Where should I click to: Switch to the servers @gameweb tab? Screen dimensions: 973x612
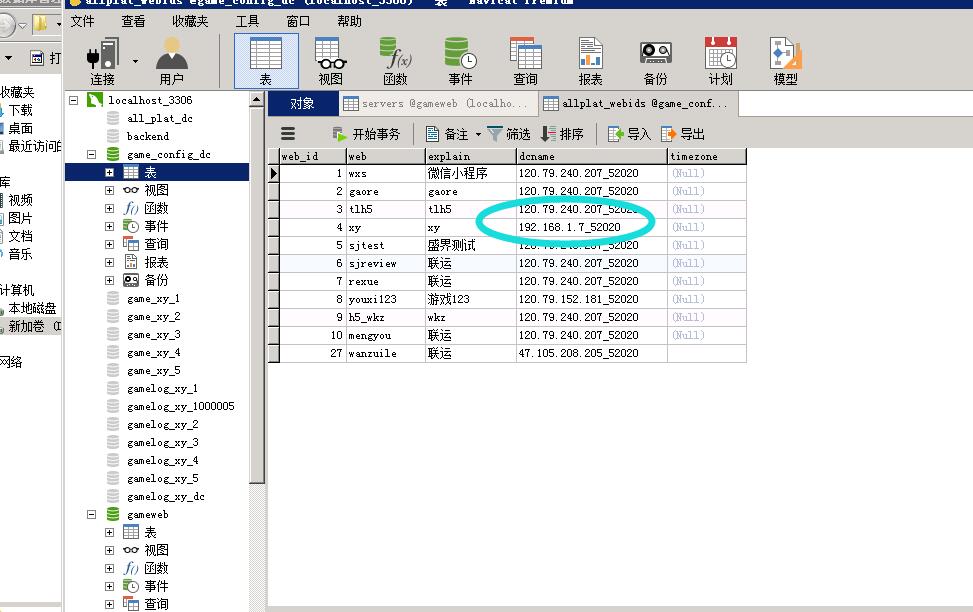(436, 103)
